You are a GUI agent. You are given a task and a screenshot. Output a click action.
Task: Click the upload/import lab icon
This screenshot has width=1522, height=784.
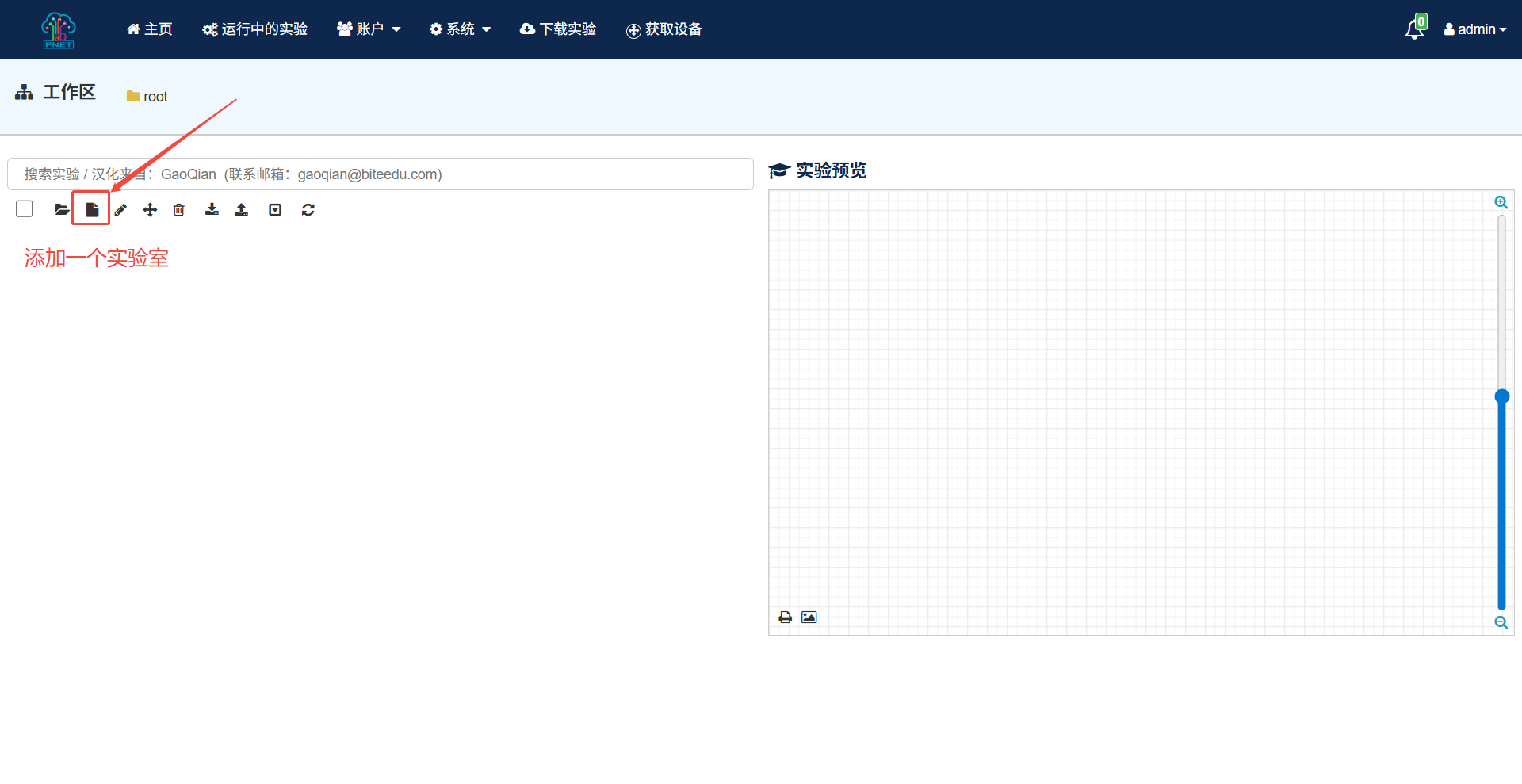pyautogui.click(x=242, y=208)
